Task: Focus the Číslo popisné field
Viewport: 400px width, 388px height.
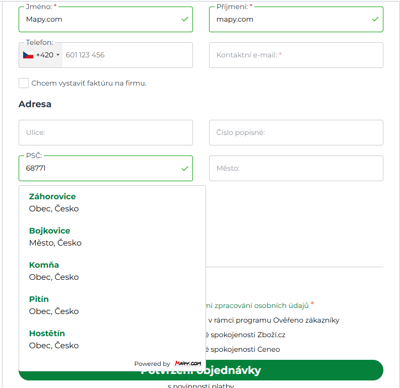Action: pos(296,133)
